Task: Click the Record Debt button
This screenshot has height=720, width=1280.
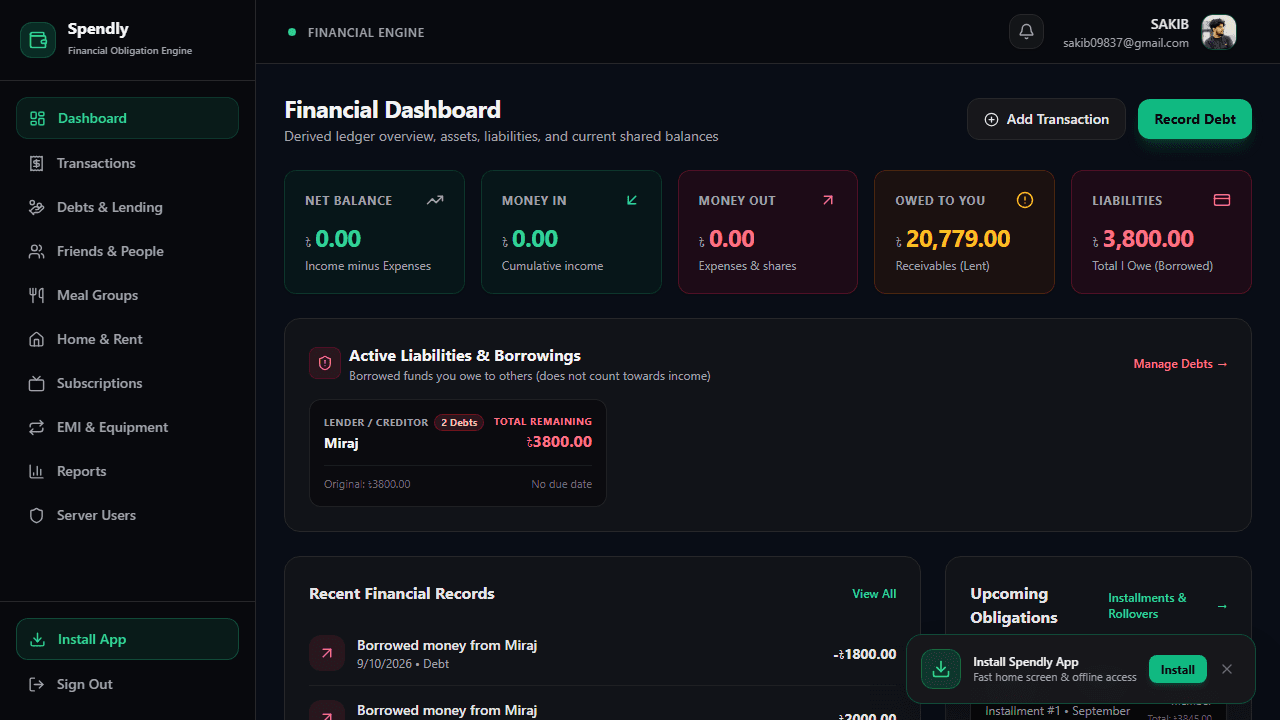Action: point(1195,119)
